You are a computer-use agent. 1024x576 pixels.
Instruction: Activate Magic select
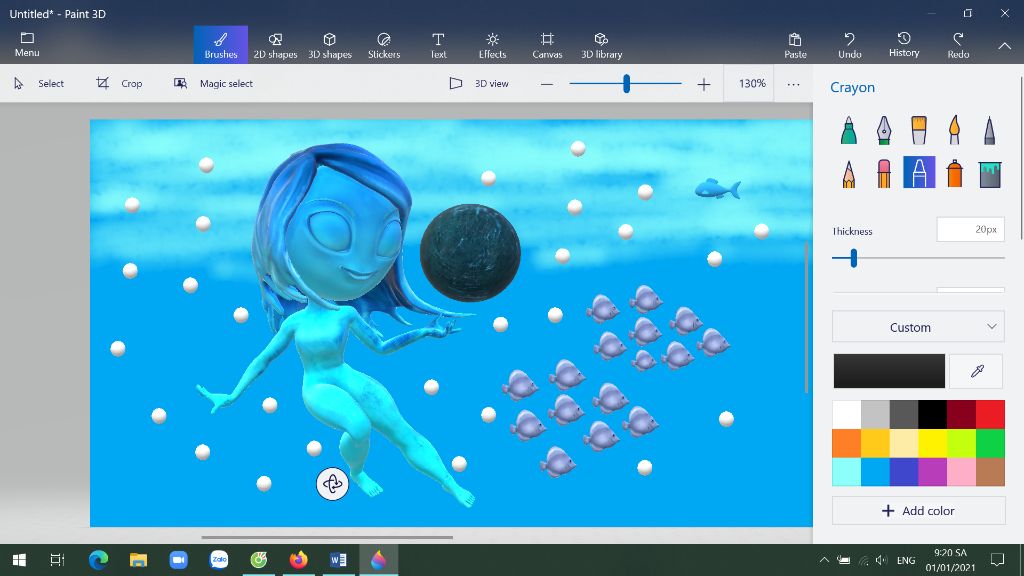pyautogui.click(x=213, y=84)
